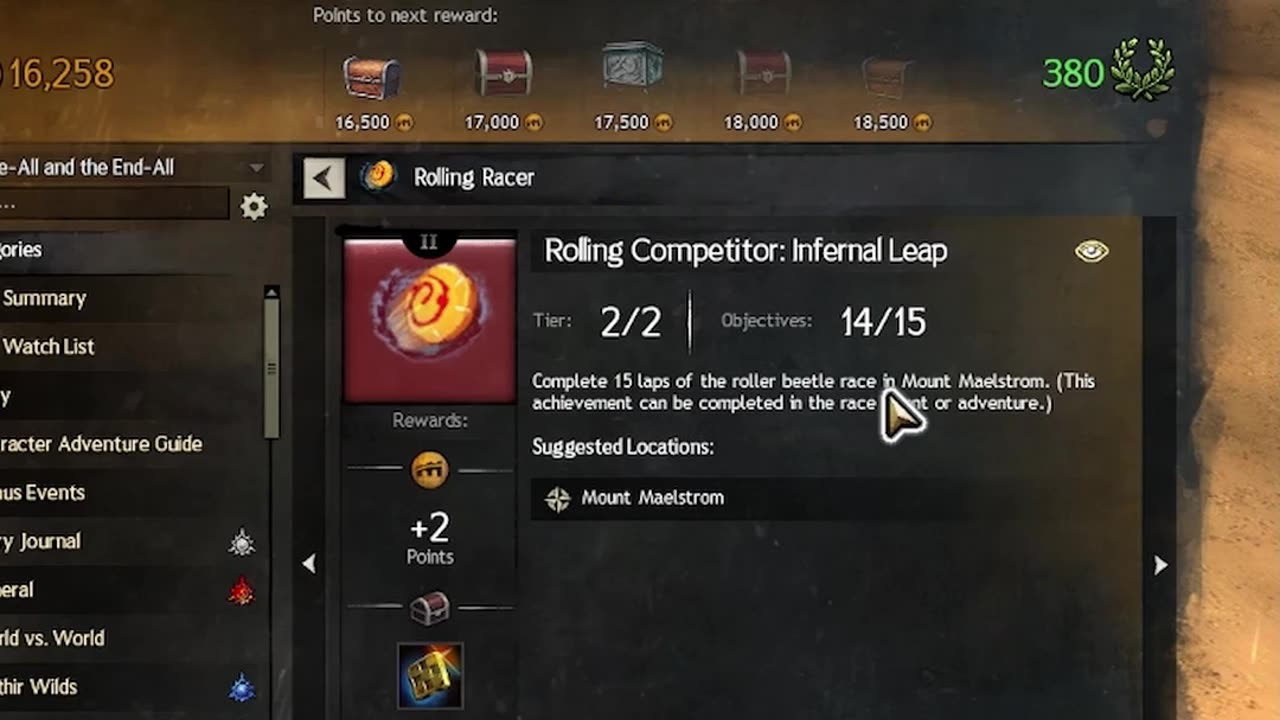Click the green laurel wreath icon
Image resolution: width=1280 pixels, height=720 pixels.
click(1146, 70)
